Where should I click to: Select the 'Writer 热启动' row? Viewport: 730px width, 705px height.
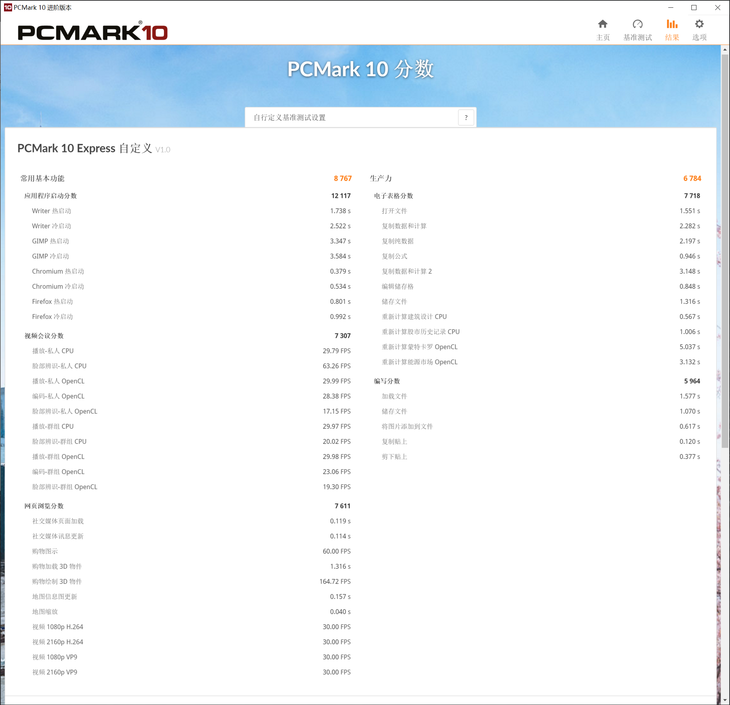pos(191,211)
